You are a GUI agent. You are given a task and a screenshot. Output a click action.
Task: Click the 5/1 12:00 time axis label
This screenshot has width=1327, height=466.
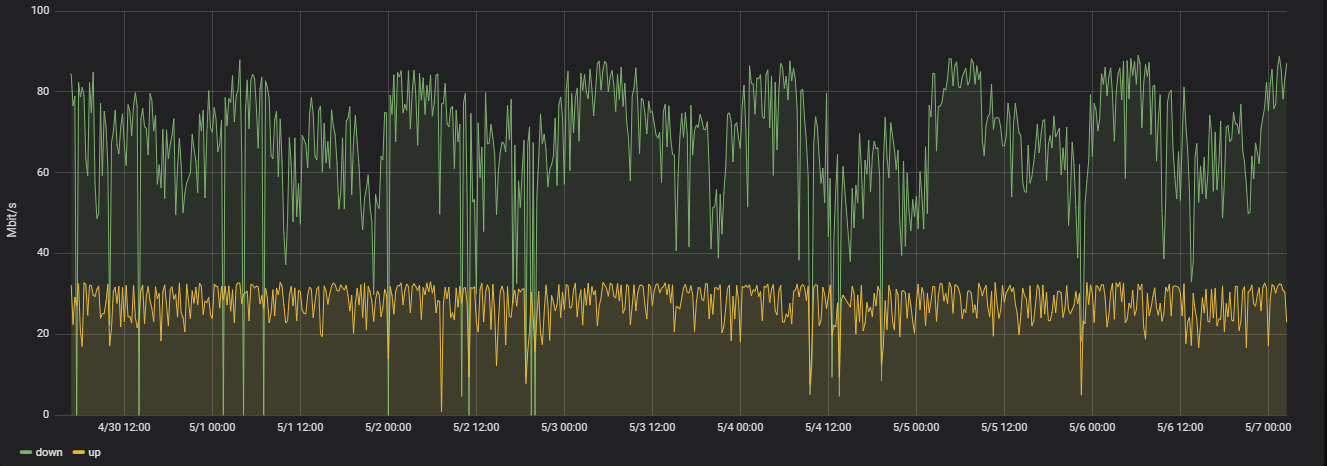(300, 427)
